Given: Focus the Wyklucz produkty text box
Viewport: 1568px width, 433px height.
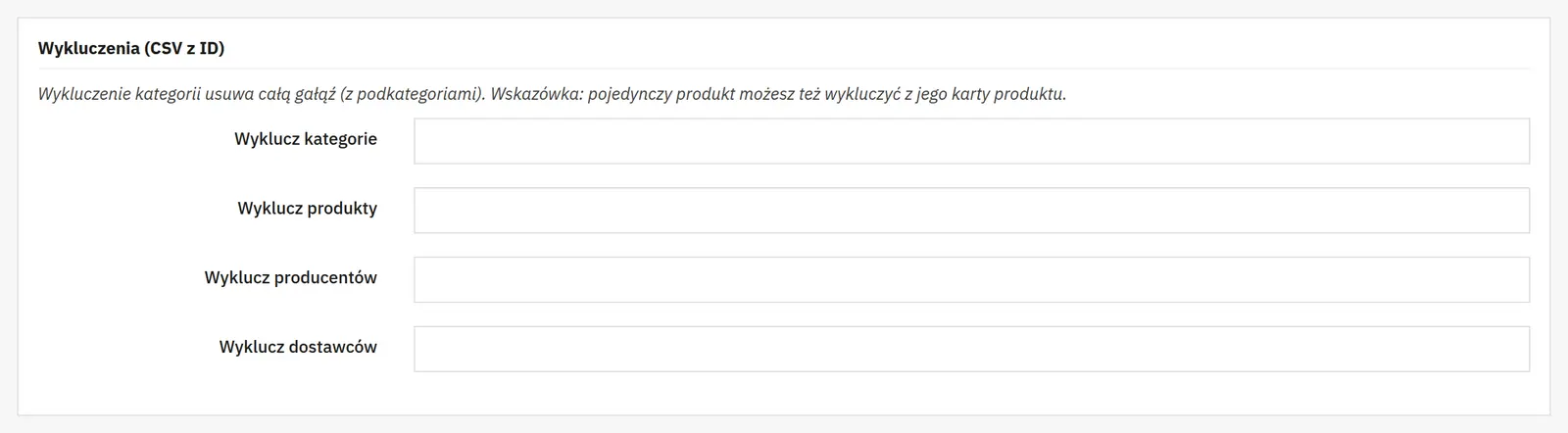Looking at the screenshot, I should click(971, 211).
